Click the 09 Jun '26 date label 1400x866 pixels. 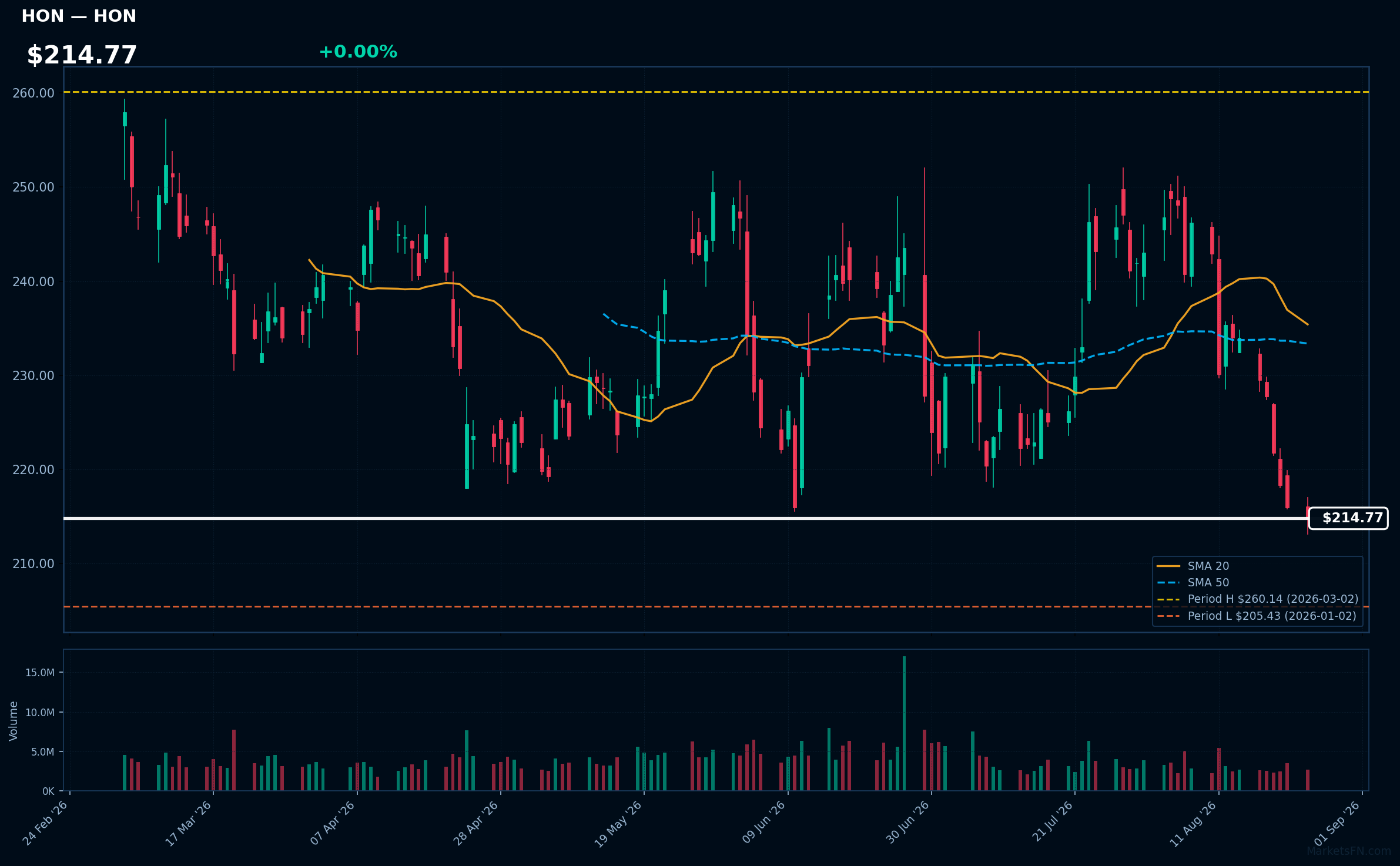click(x=763, y=823)
